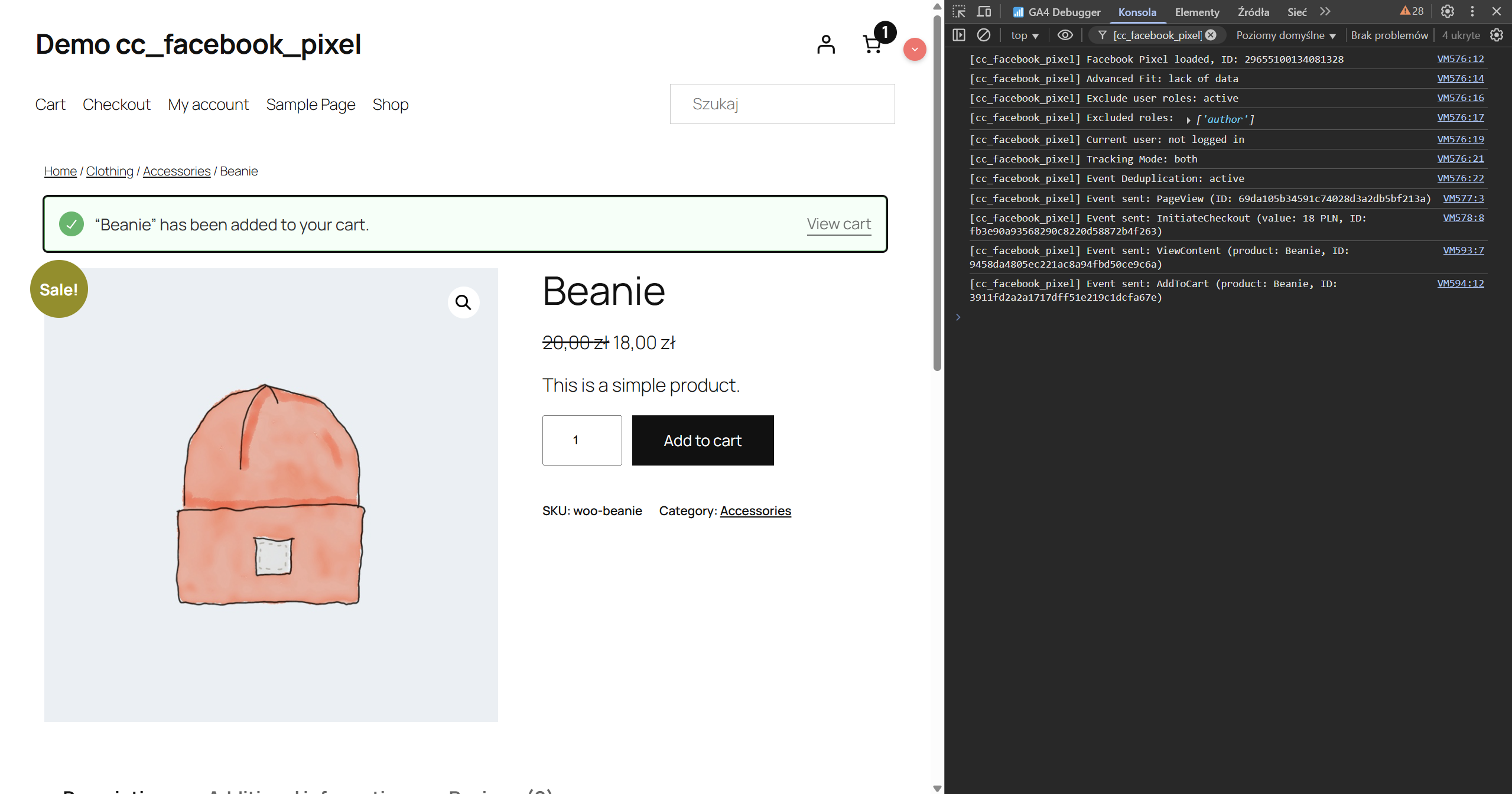Expand the ['author'] array in the console

pyautogui.click(x=1188, y=120)
